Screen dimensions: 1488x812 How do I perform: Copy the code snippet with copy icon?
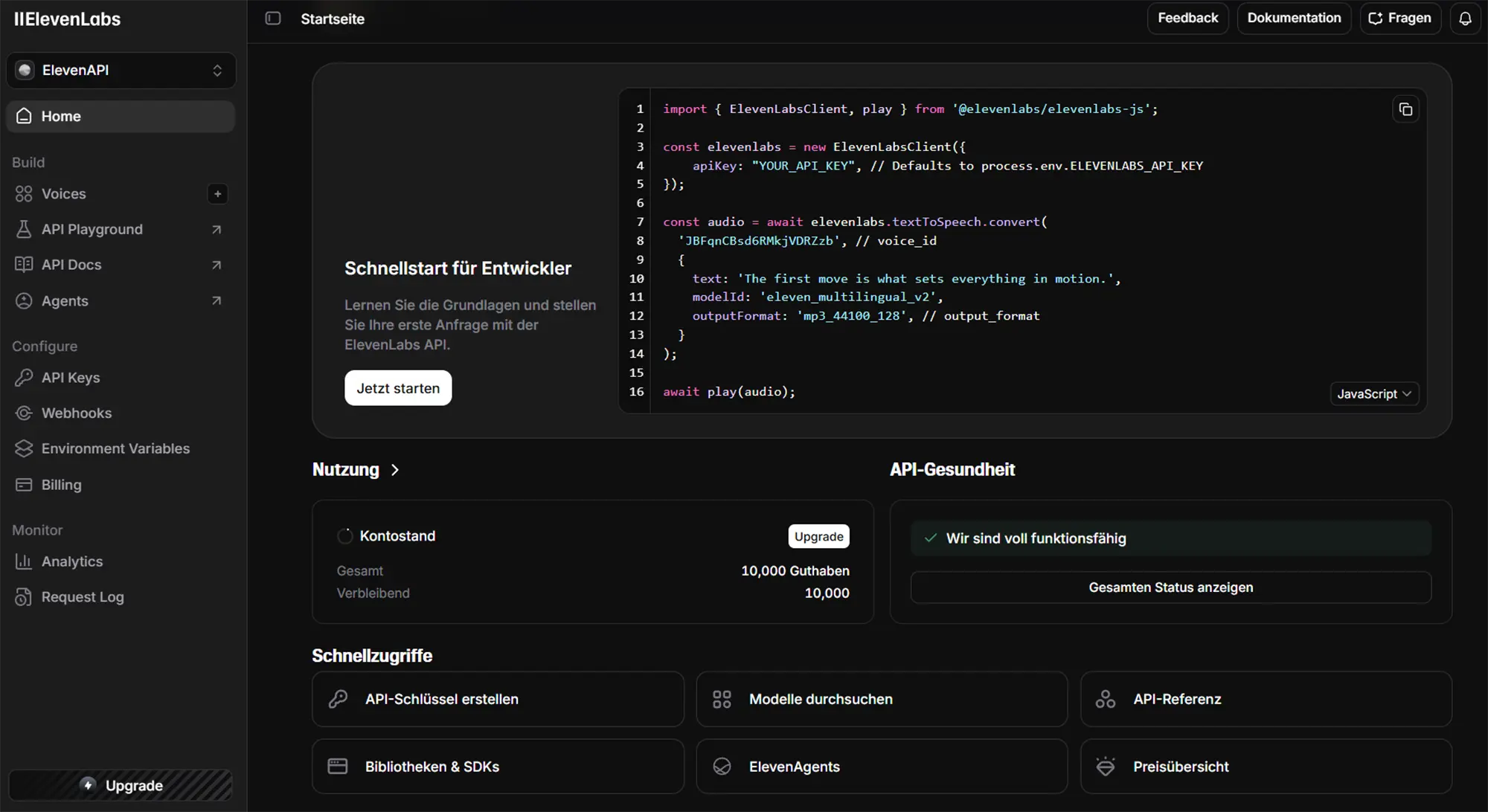click(x=1405, y=109)
